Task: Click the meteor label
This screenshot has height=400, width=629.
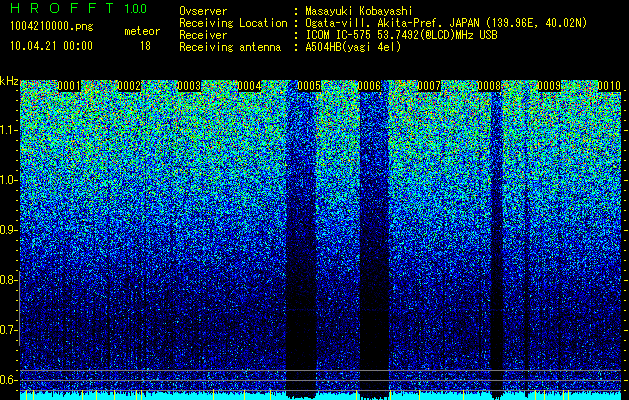Action: (x=142, y=31)
